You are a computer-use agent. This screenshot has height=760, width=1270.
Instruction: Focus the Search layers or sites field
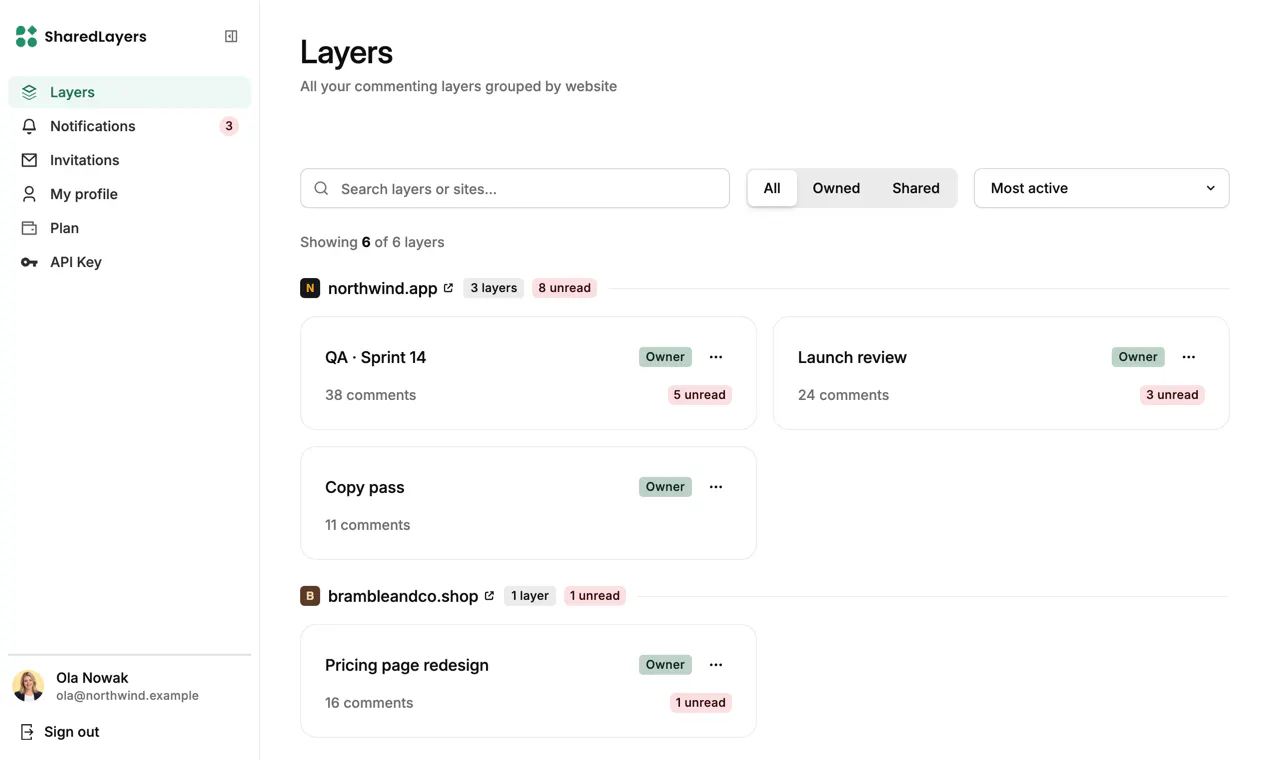(x=515, y=188)
